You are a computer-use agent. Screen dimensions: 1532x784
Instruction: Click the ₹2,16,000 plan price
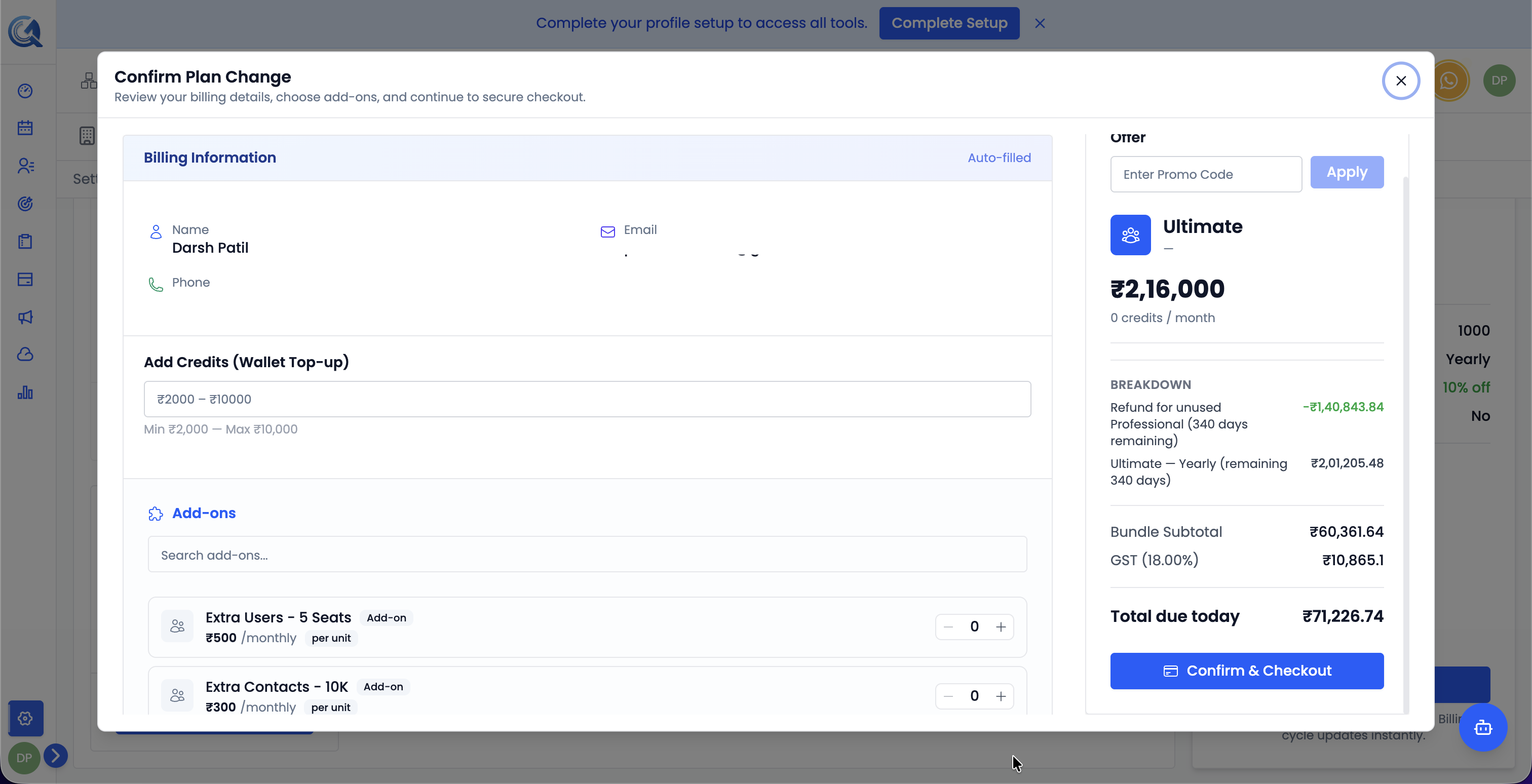1167,290
